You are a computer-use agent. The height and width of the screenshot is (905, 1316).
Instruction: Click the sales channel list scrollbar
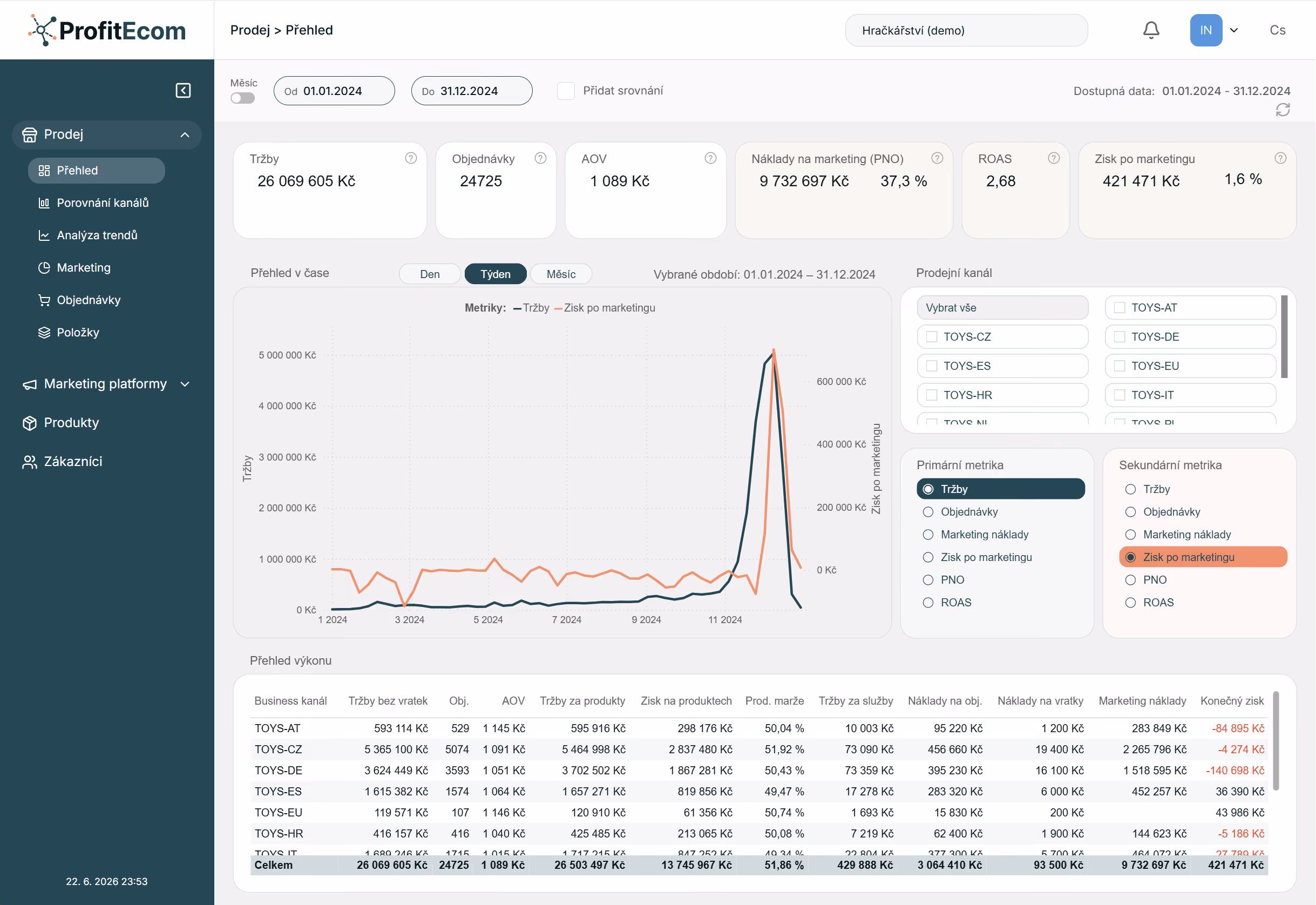1284,337
